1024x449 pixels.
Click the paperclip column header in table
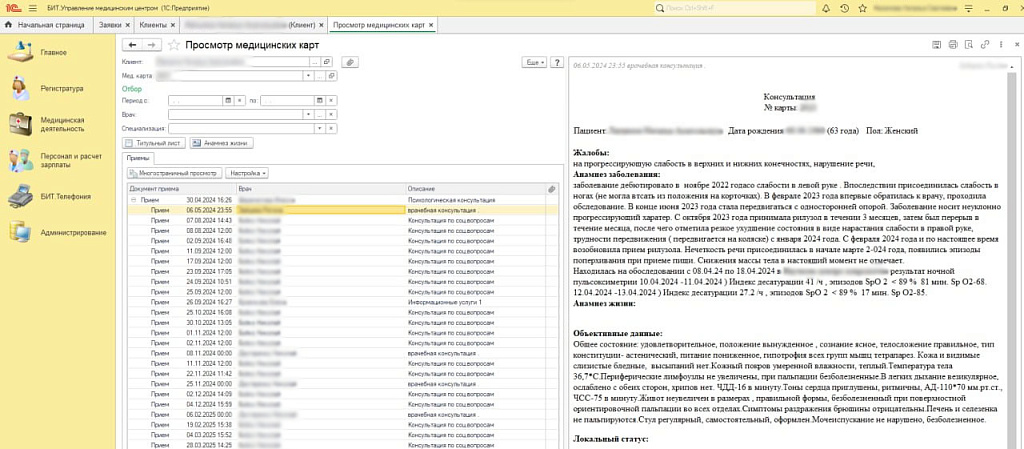(552, 189)
